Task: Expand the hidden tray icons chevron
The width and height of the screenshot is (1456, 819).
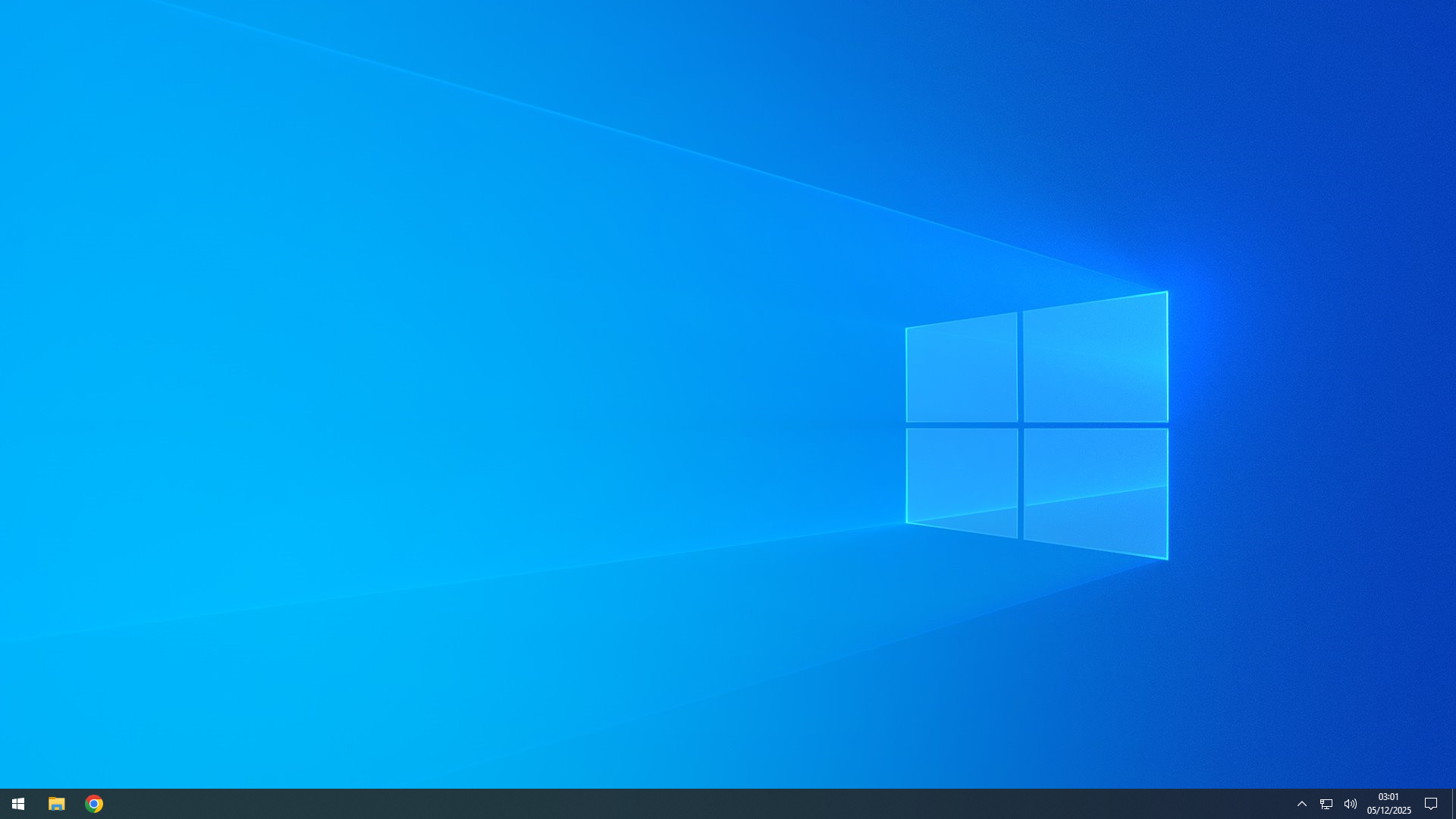Action: pos(1302,804)
